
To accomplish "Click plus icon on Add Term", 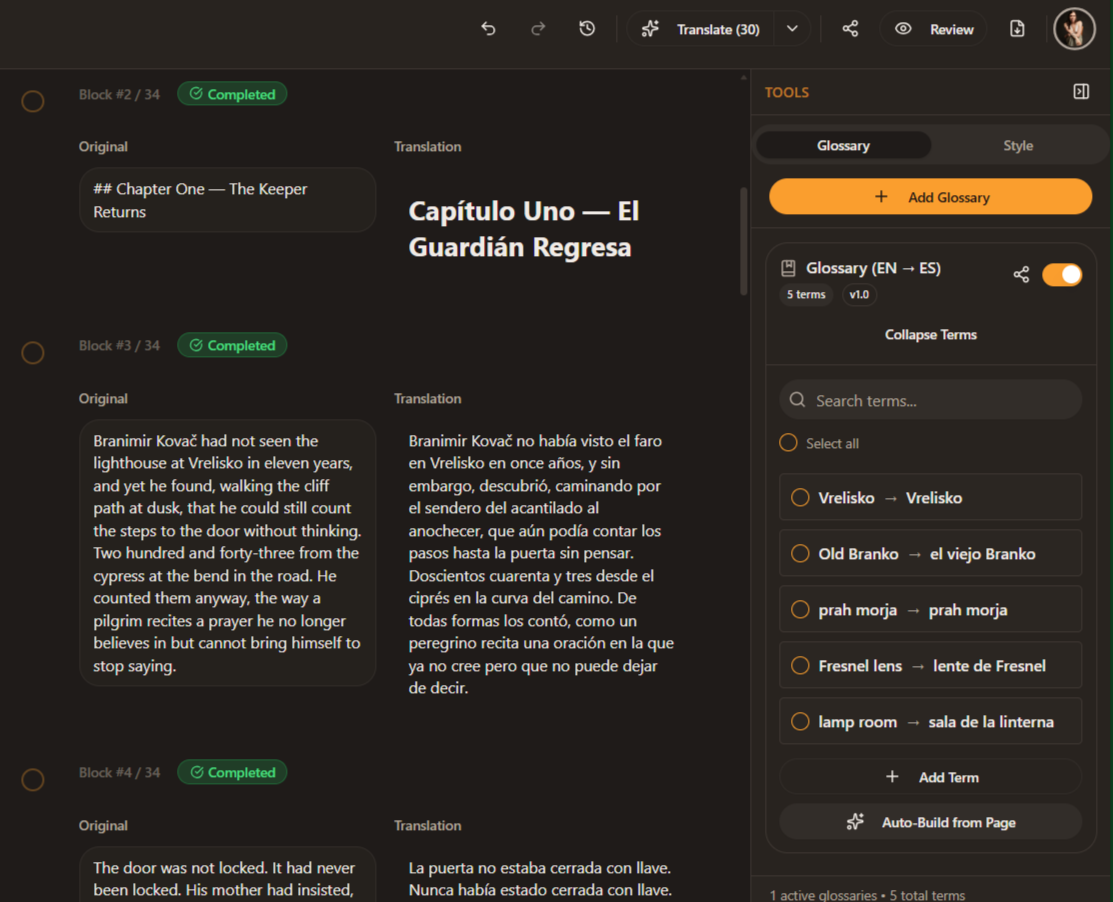I will 892,777.
